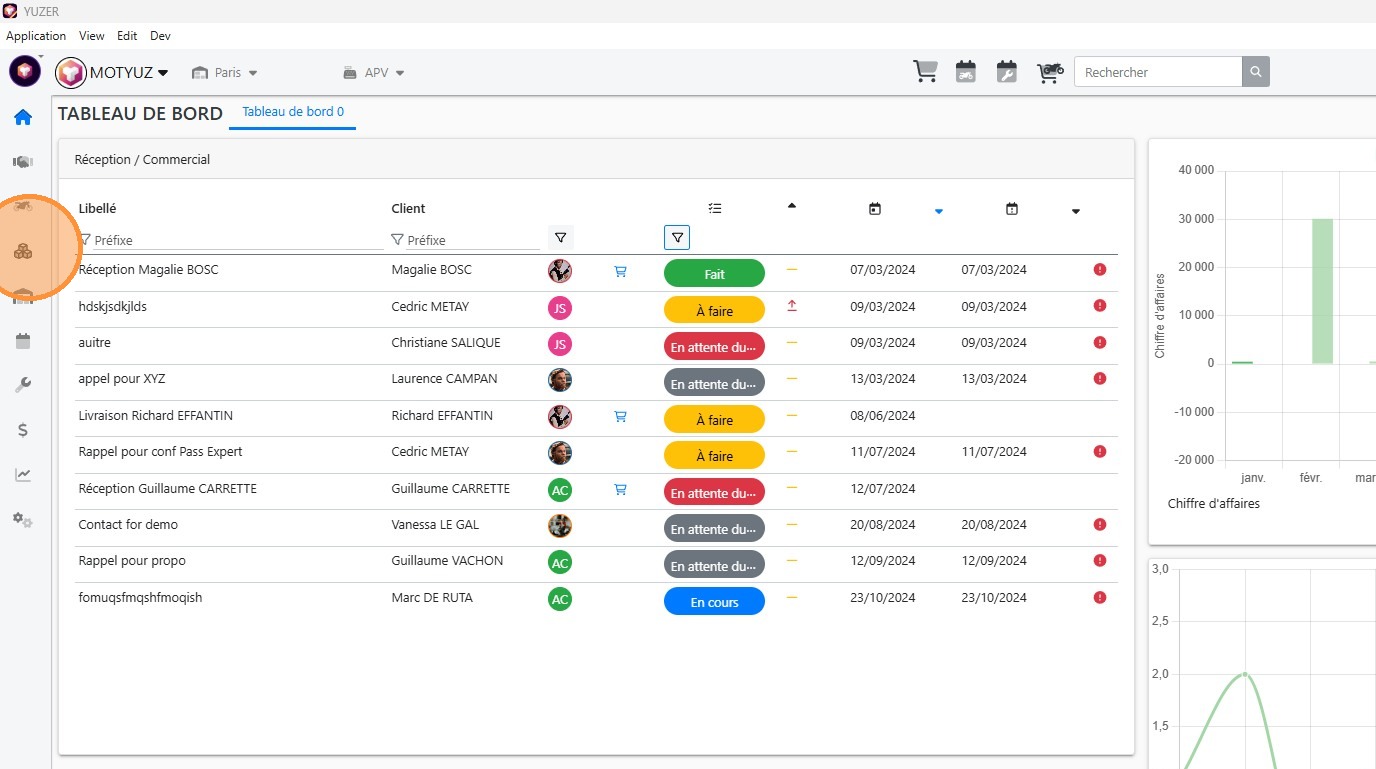Toggle the status column filter
1376x769 pixels.
pyautogui.click(x=677, y=238)
